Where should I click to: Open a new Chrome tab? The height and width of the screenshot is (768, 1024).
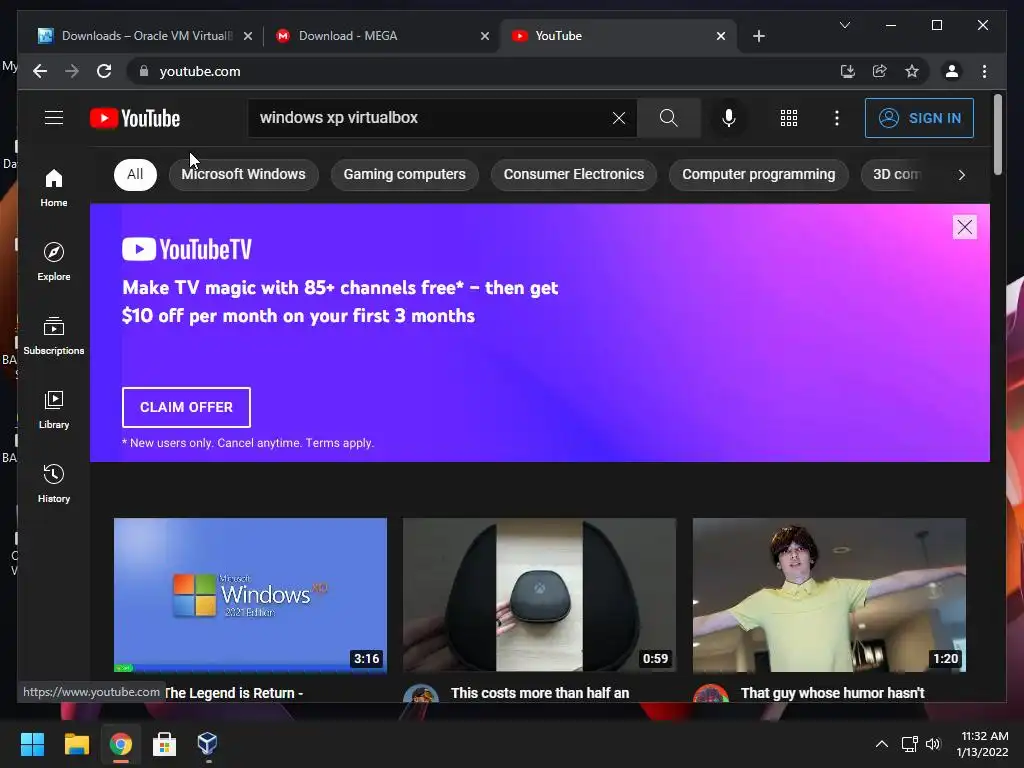click(758, 36)
